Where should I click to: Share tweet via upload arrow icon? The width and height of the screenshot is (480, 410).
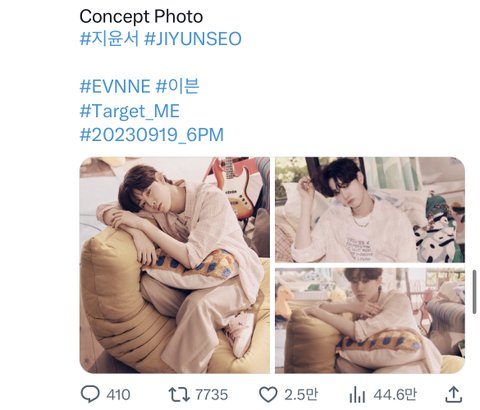pyautogui.click(x=454, y=394)
